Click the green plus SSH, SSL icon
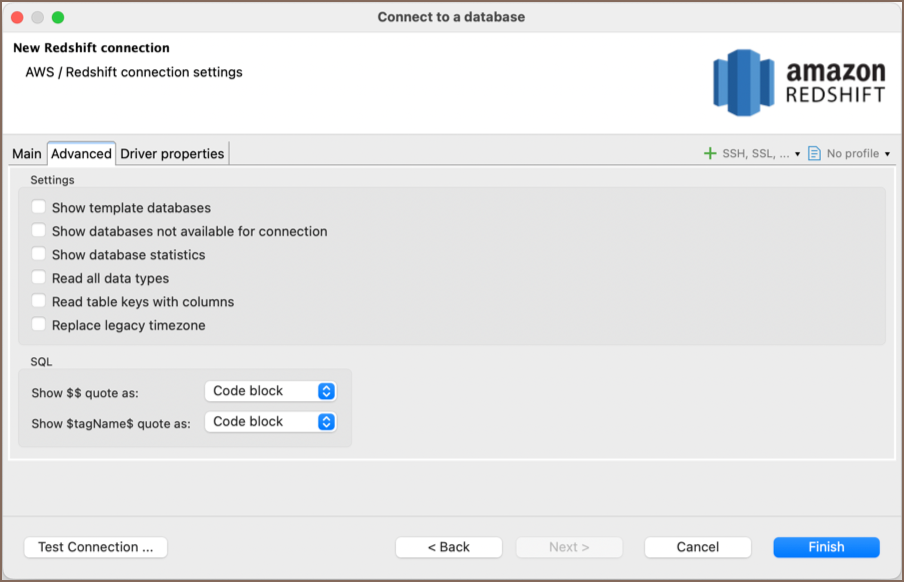 710,154
